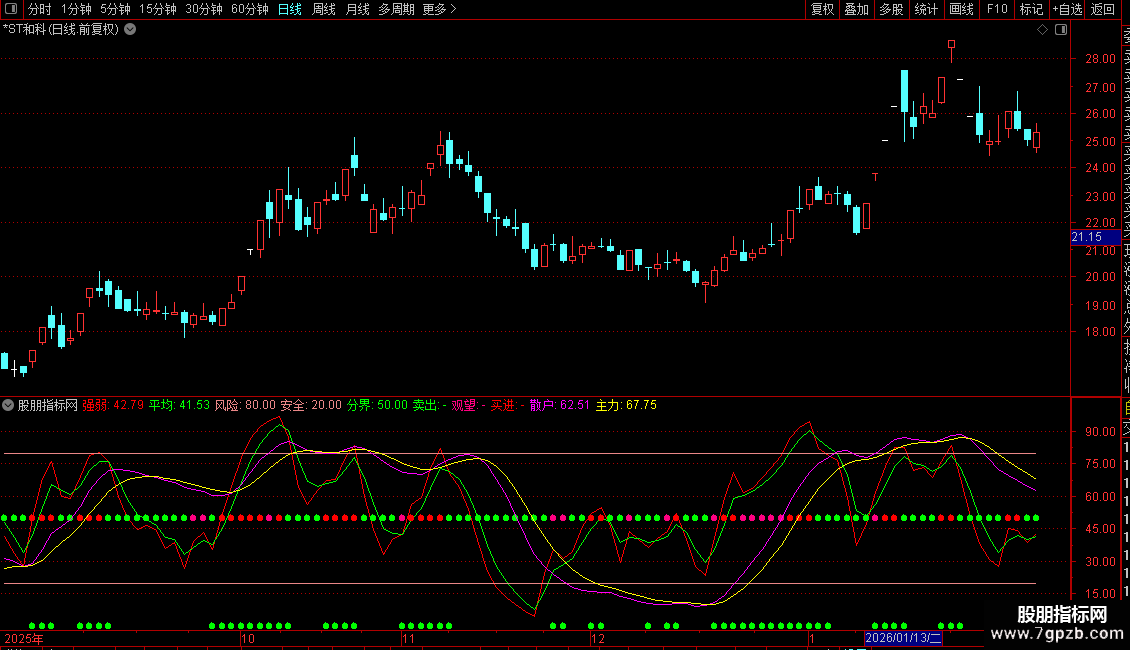Switch to the 60分钟 chart period

250,10
